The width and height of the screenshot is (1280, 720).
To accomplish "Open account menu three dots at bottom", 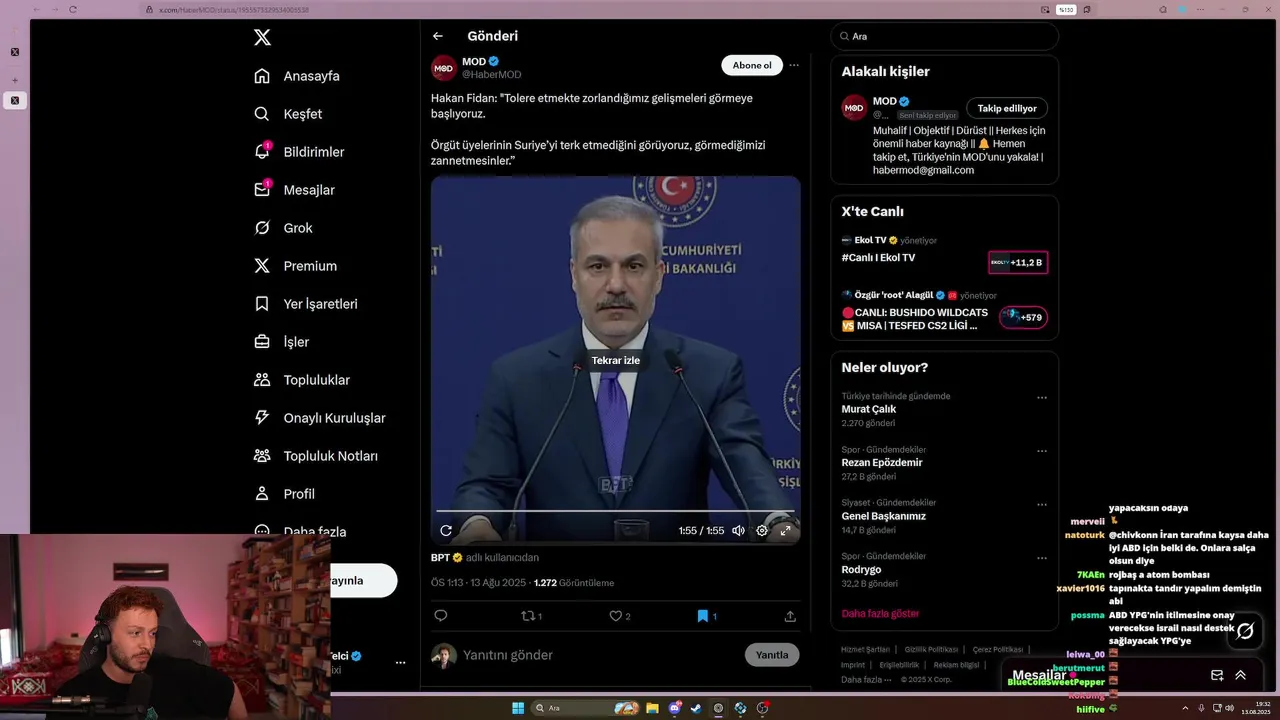I will (x=400, y=662).
